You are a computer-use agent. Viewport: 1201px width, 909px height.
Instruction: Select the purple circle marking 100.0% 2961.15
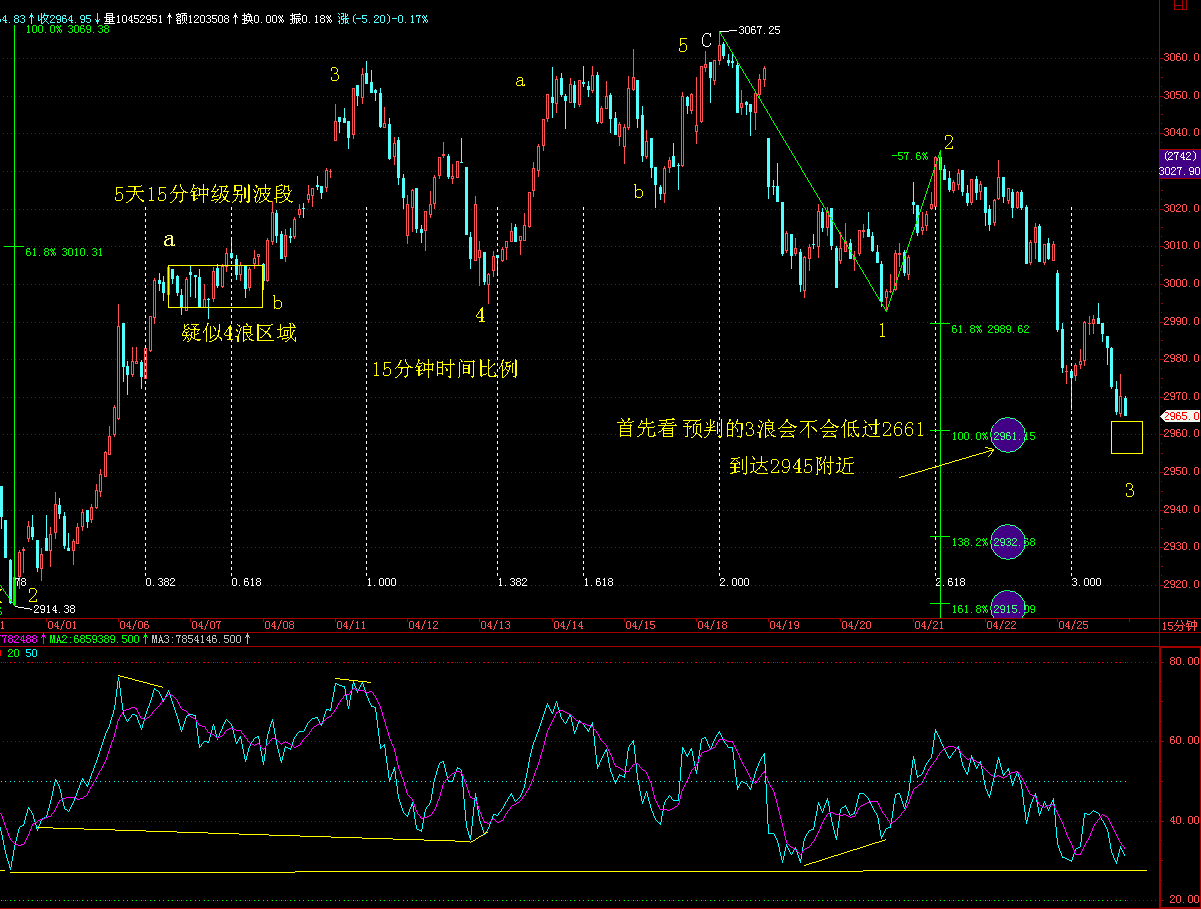point(1007,435)
